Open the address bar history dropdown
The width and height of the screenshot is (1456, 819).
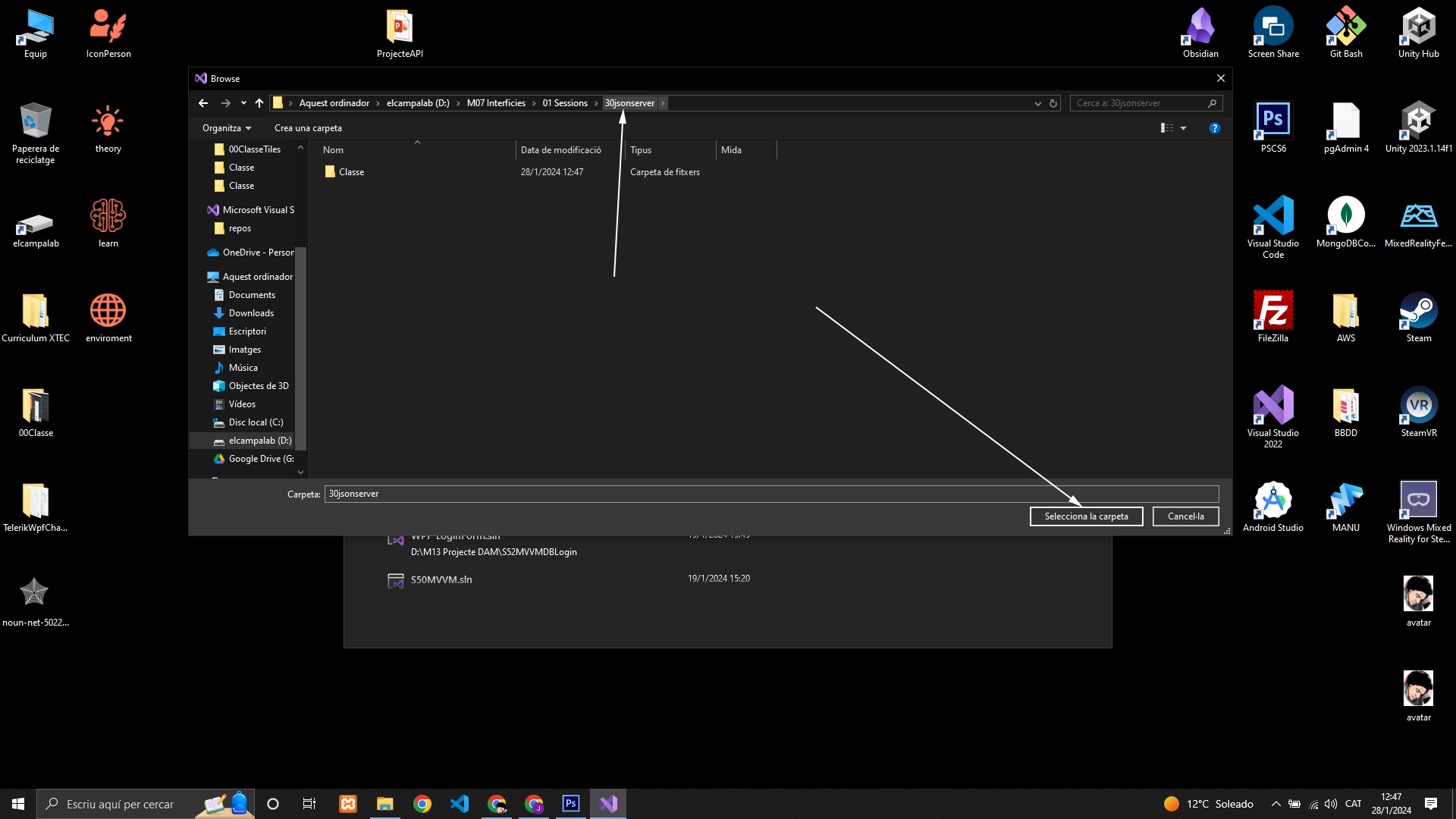click(1037, 103)
